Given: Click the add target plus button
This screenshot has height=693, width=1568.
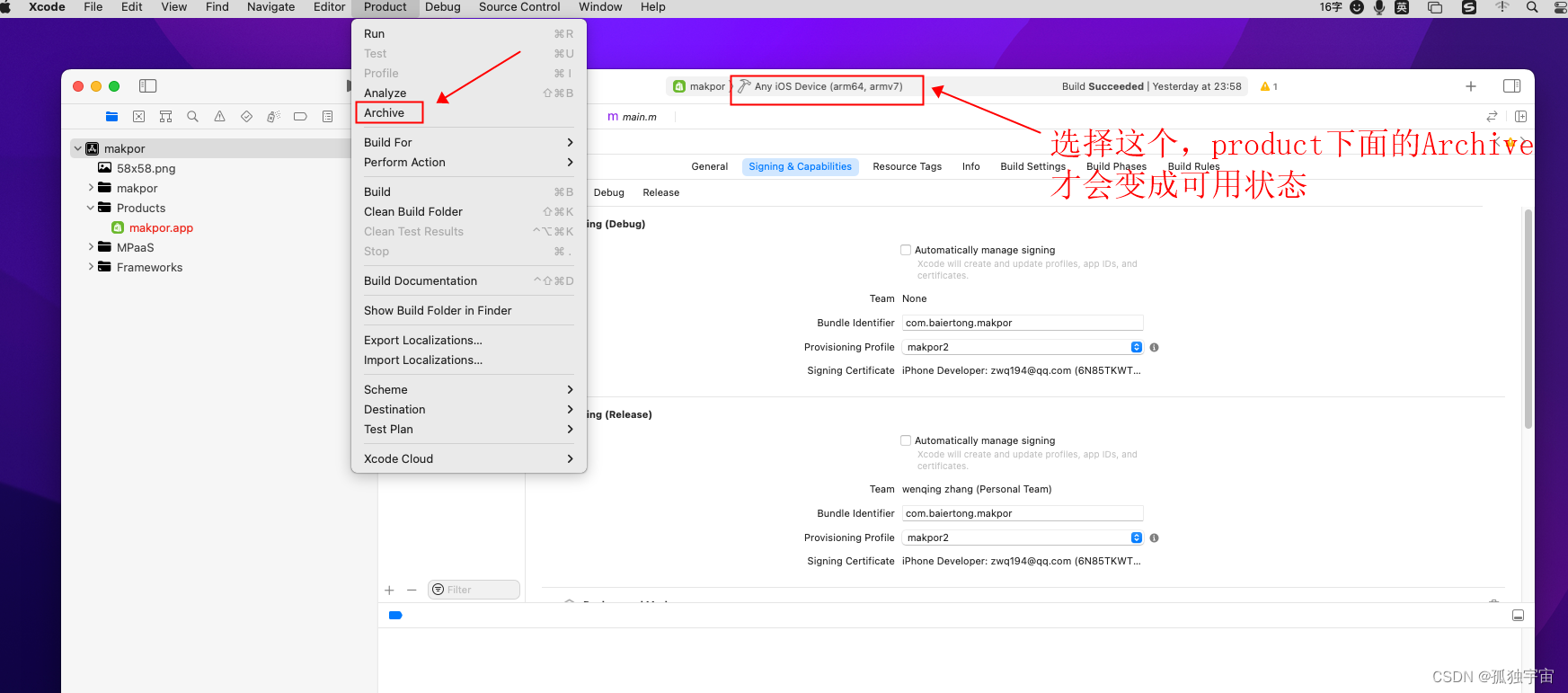Looking at the screenshot, I should pos(389,591).
